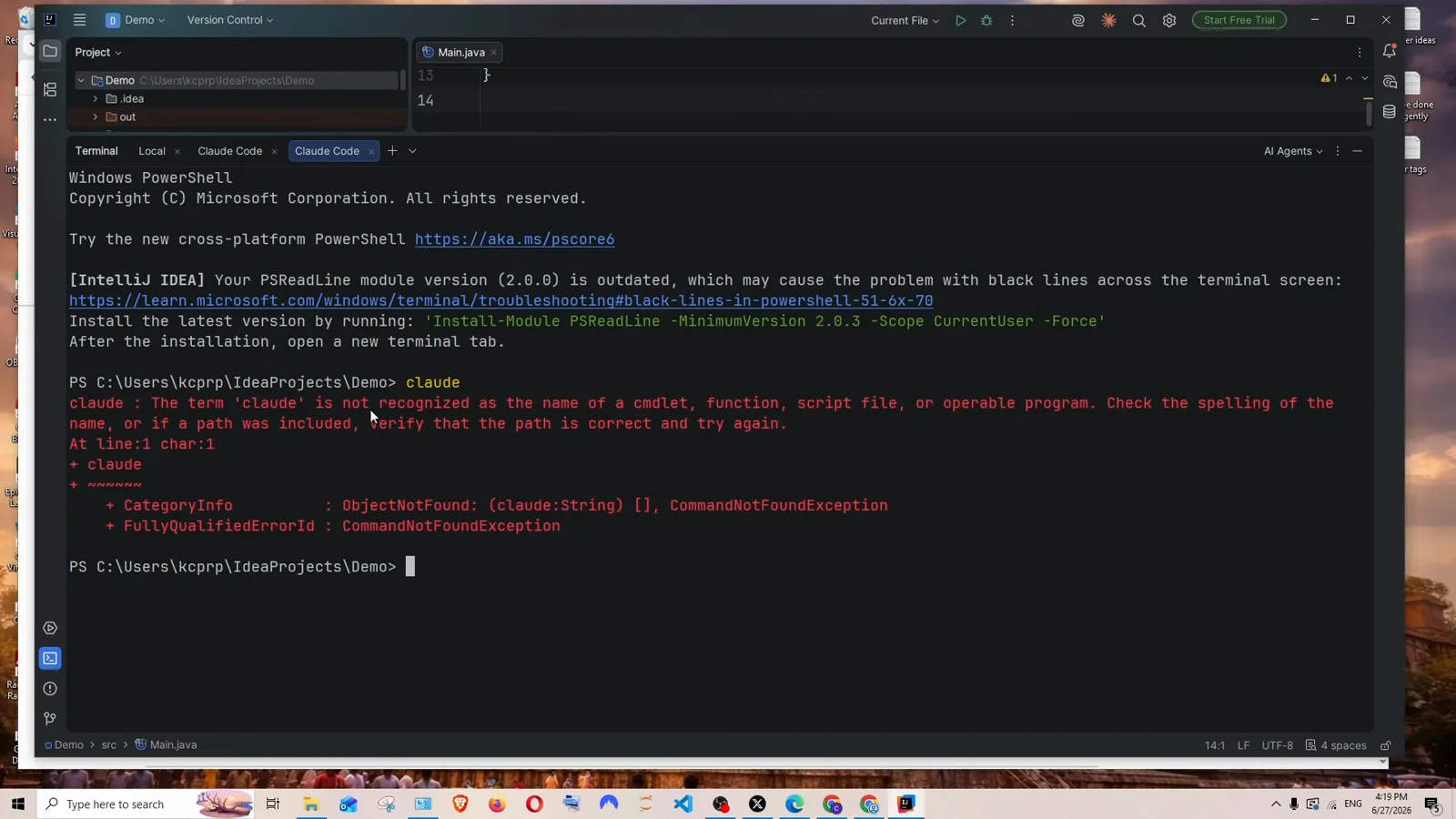Open Git version control tool icon
Image resolution: width=1456 pixels, height=819 pixels.
pos(50,719)
